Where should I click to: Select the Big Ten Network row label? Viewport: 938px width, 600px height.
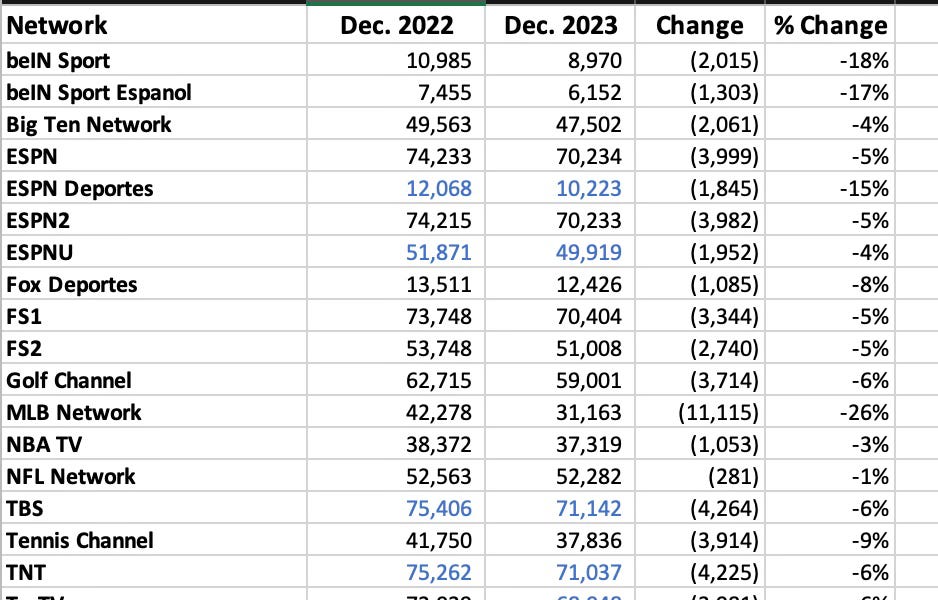click(x=90, y=124)
